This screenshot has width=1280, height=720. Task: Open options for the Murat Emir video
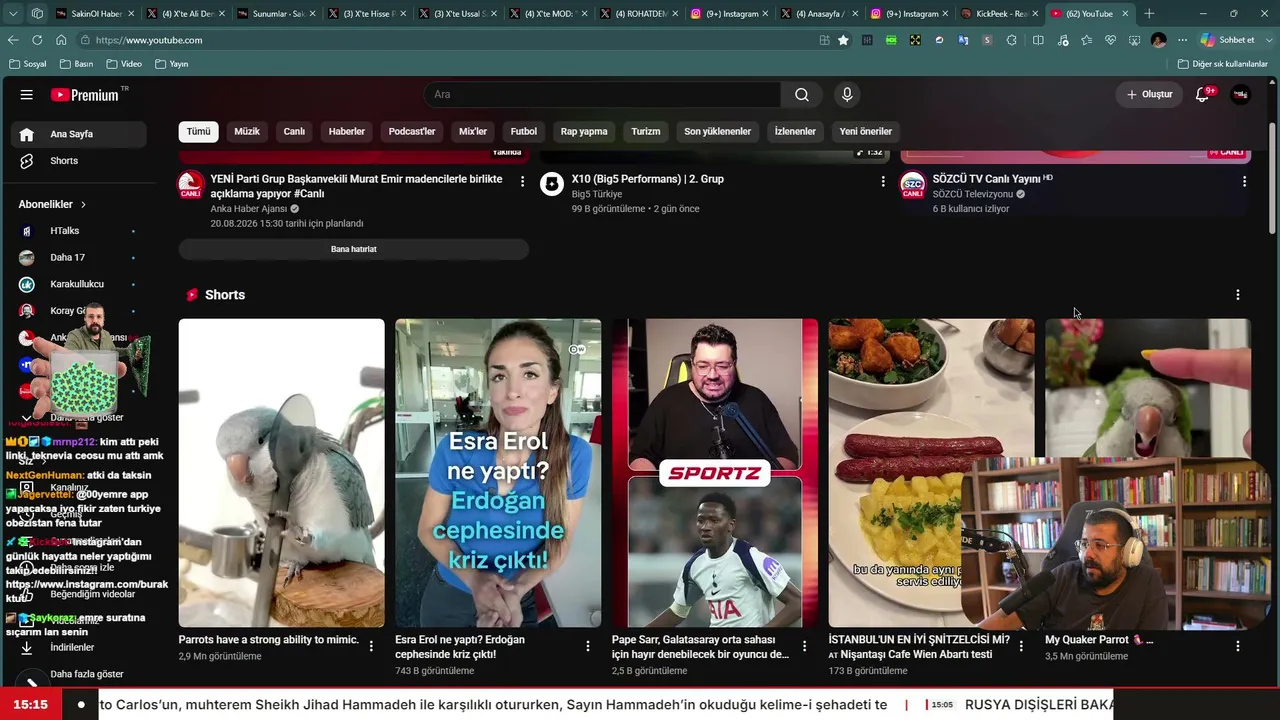coord(522,181)
